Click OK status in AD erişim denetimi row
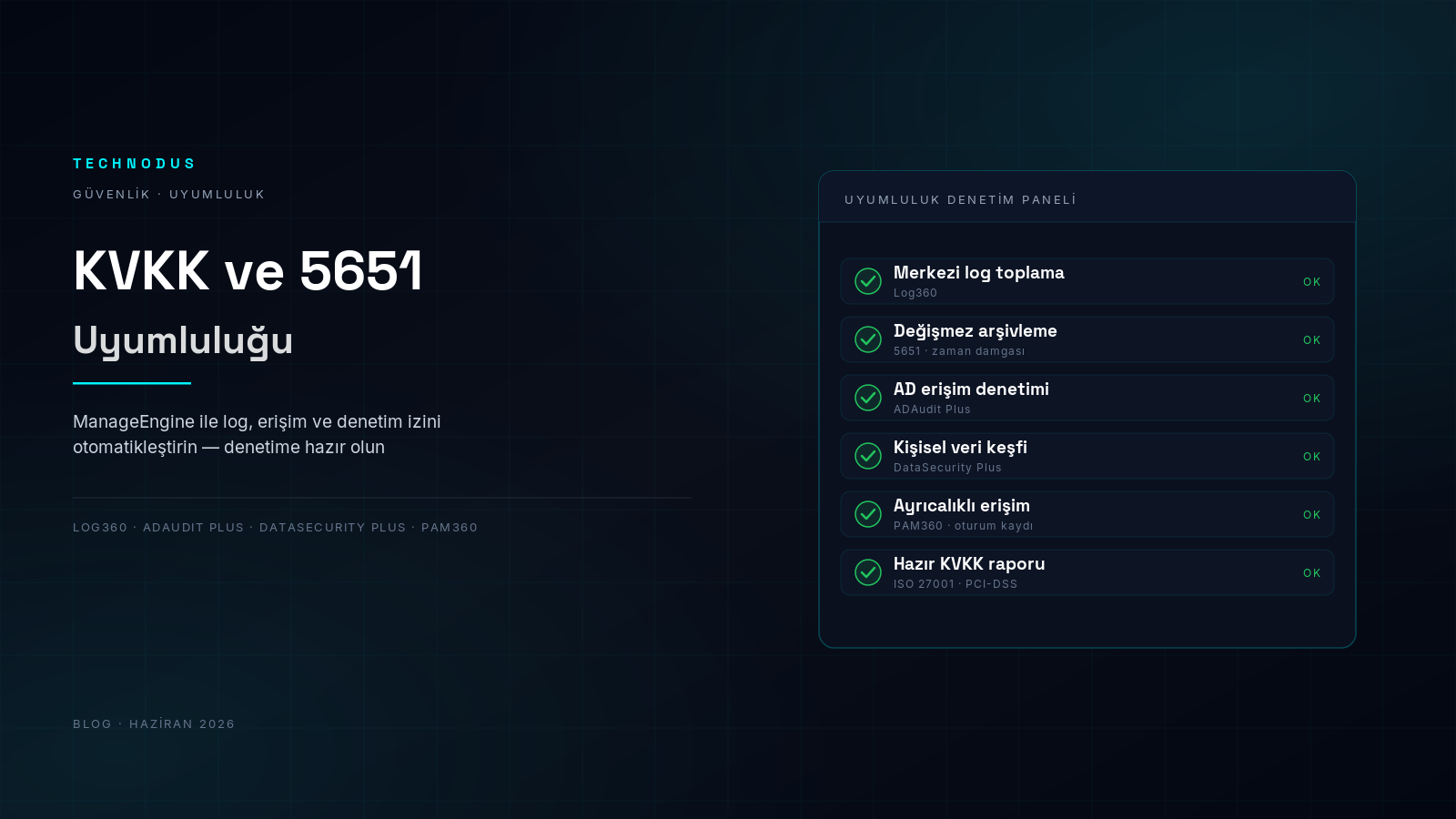 click(x=1311, y=399)
